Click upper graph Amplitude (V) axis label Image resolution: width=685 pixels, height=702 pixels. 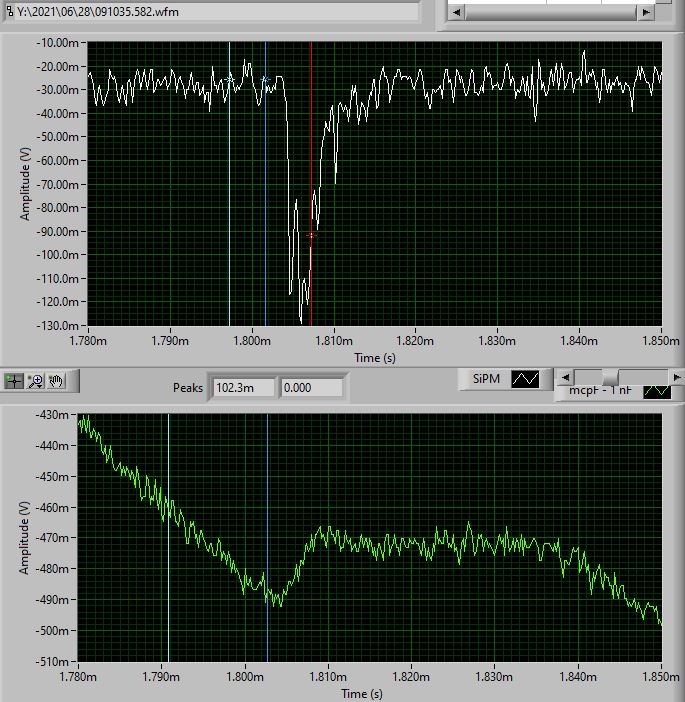[x=25, y=184]
